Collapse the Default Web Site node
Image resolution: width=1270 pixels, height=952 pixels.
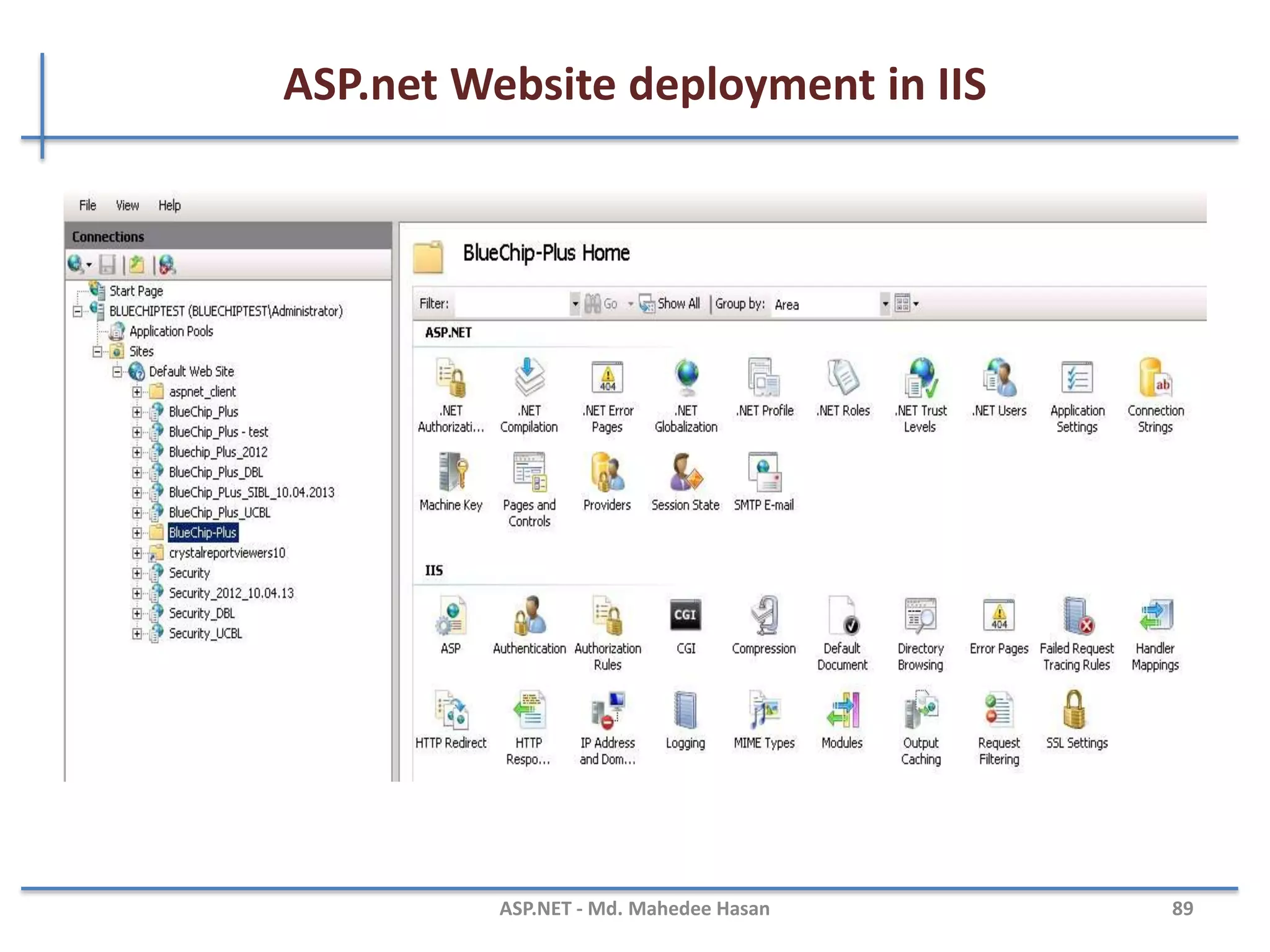pos(117,372)
